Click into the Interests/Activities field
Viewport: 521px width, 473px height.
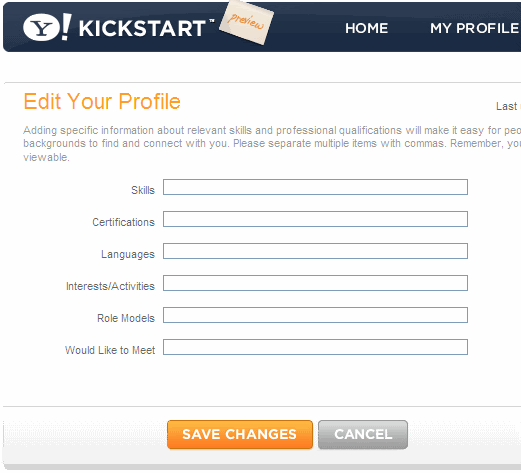315,283
